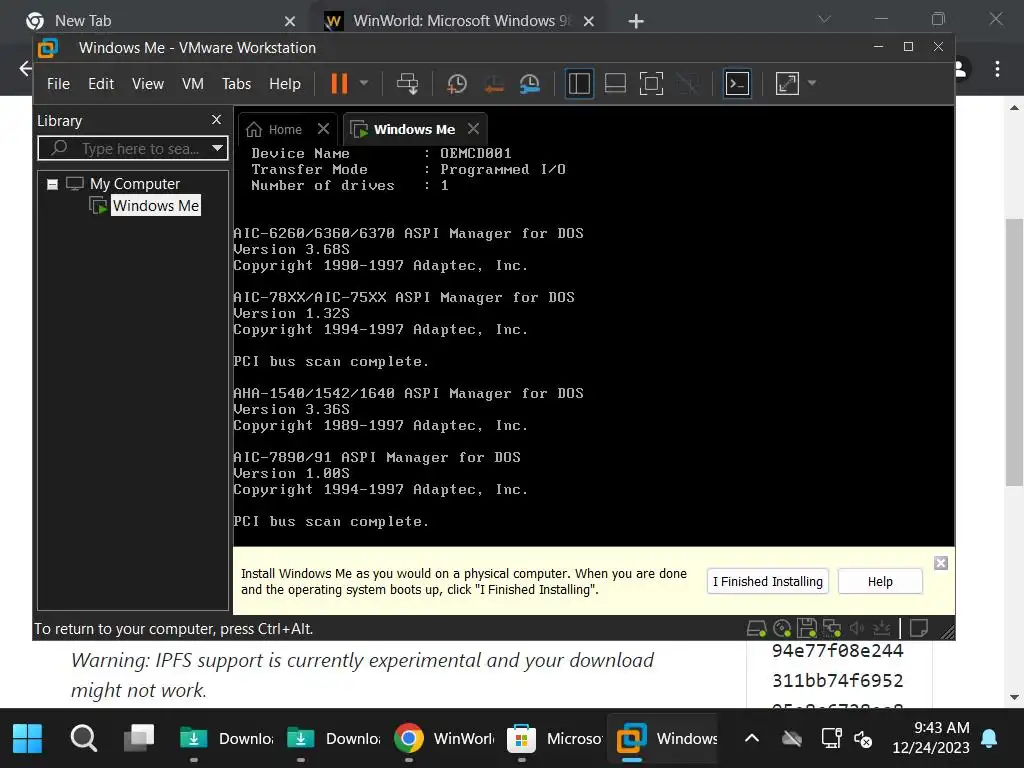Click Help button in install notice
The image size is (1024, 768).
[x=880, y=581]
